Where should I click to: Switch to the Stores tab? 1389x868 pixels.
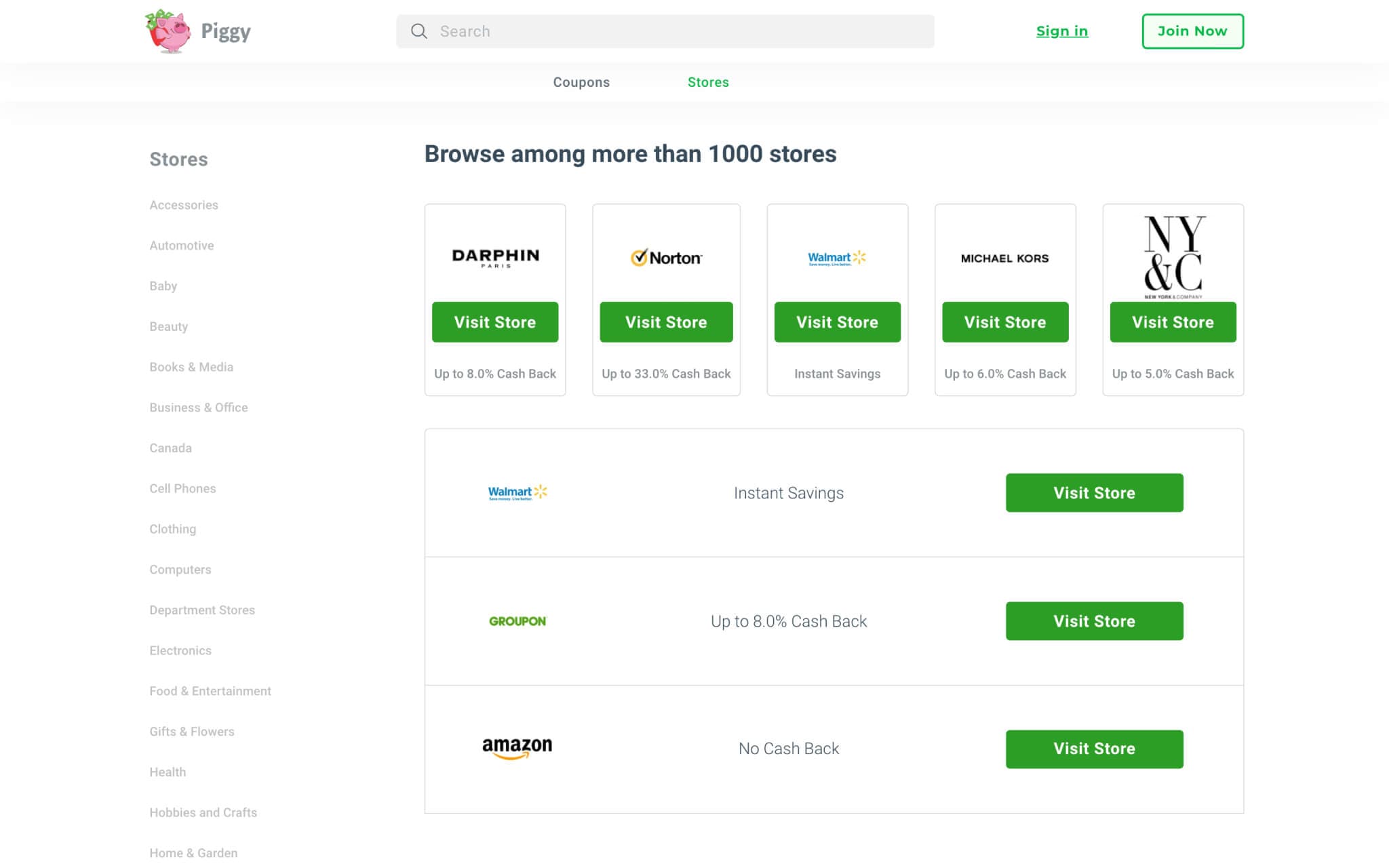708,82
